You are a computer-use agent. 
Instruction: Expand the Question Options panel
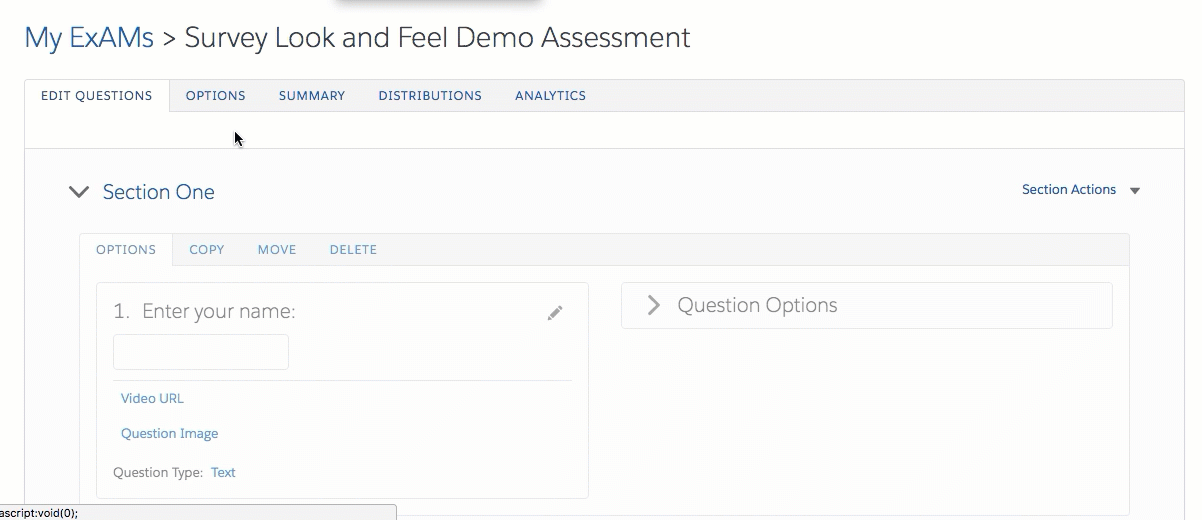click(x=654, y=305)
